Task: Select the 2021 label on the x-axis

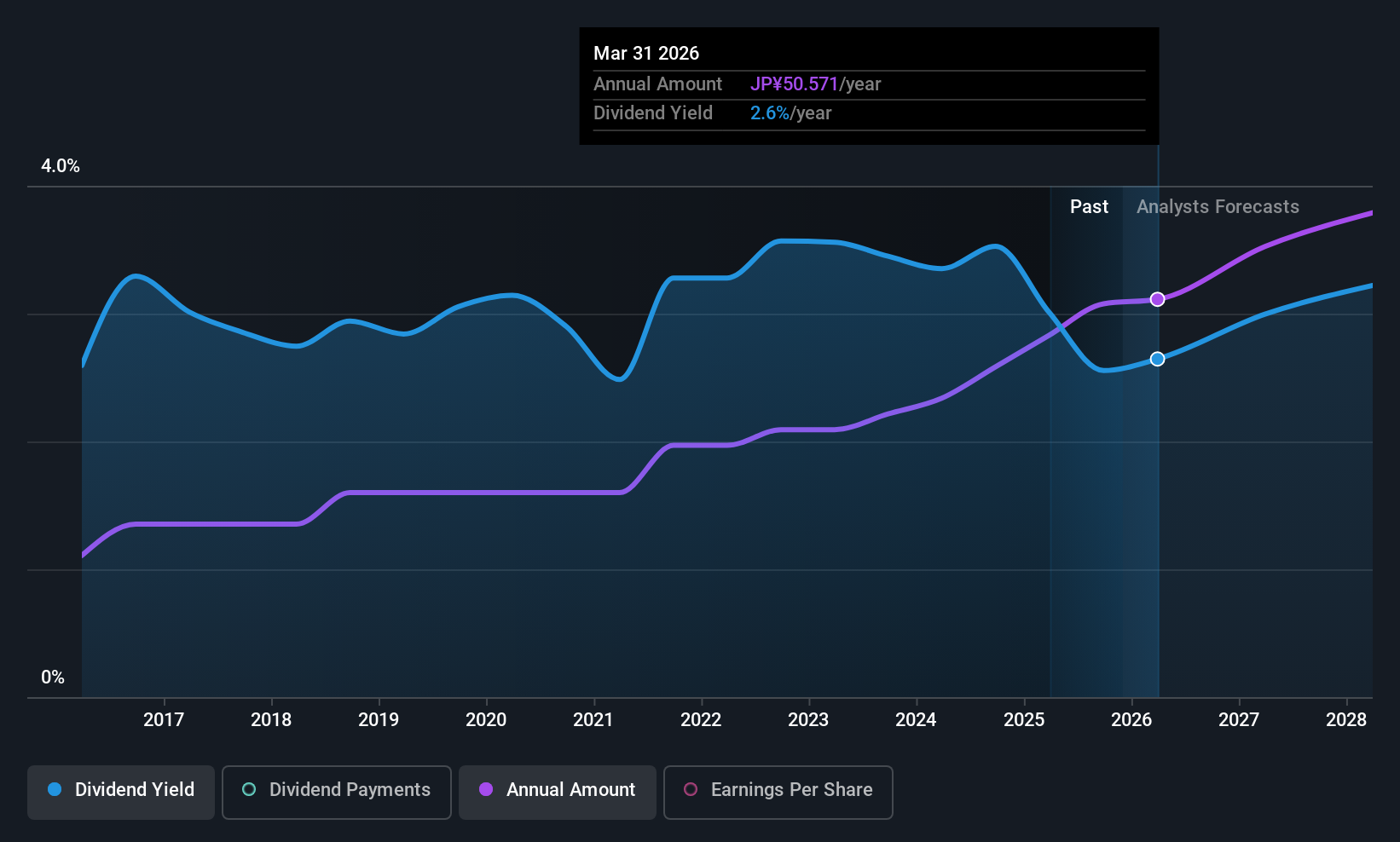Action: (593, 720)
